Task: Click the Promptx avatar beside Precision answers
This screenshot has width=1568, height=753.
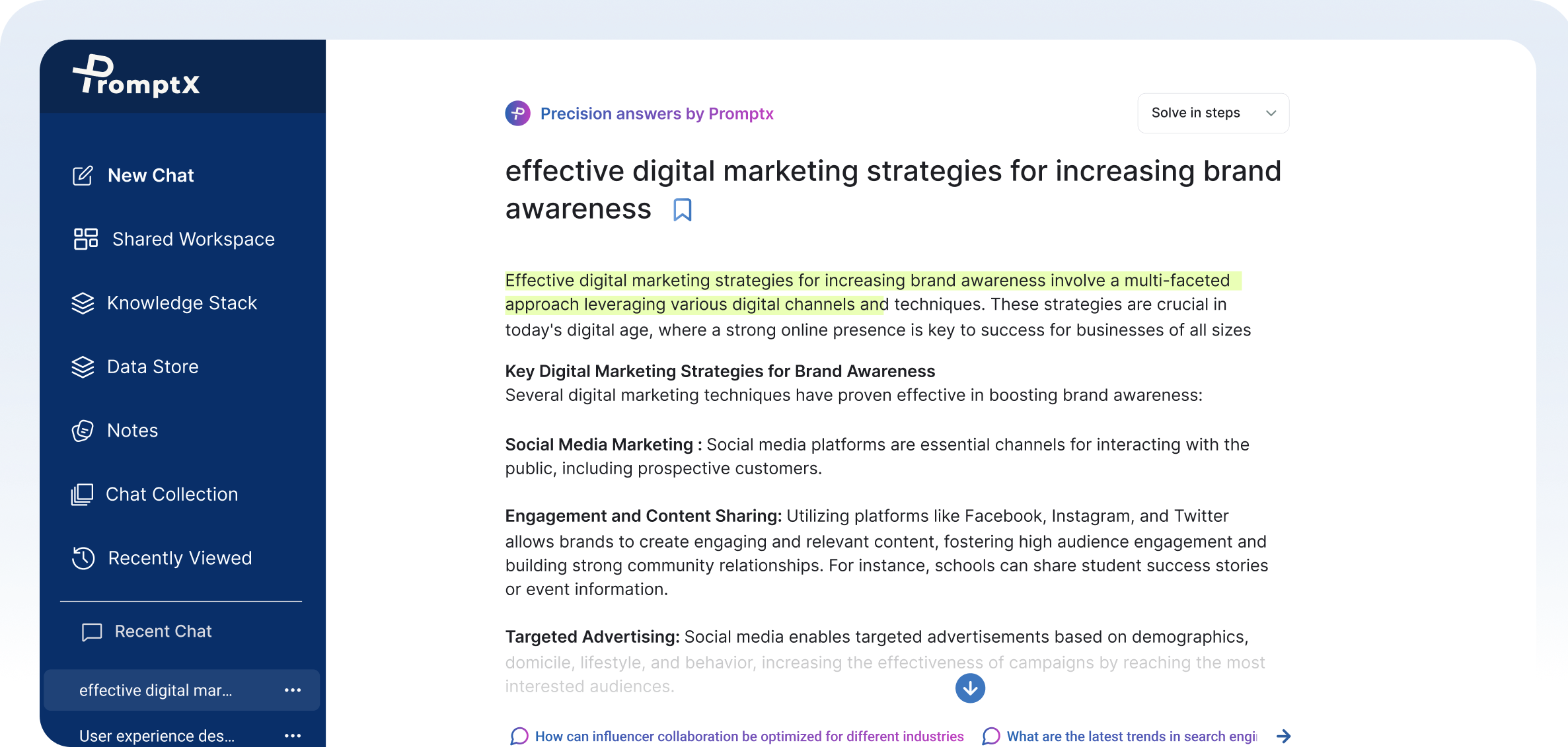Action: [x=517, y=114]
